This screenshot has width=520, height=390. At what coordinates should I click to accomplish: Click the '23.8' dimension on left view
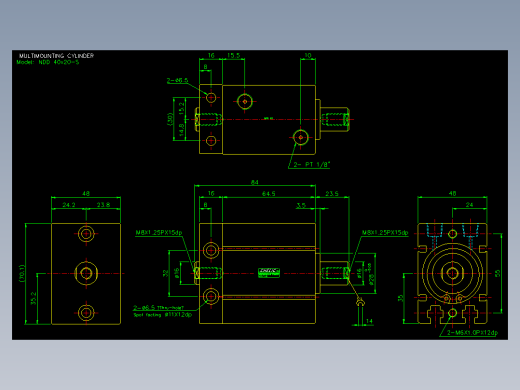pos(103,205)
